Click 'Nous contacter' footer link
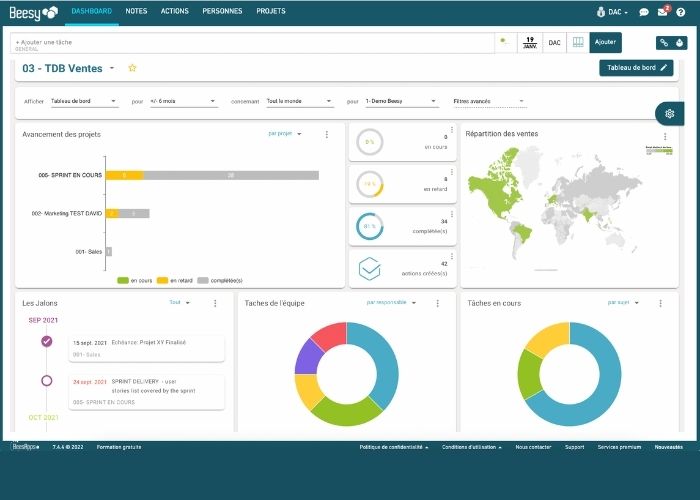The height and width of the screenshot is (500, 700). 533,447
